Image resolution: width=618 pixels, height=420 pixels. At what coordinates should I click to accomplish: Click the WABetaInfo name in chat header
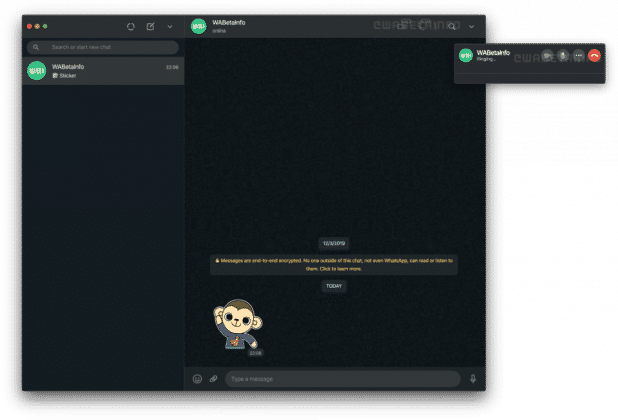229,22
